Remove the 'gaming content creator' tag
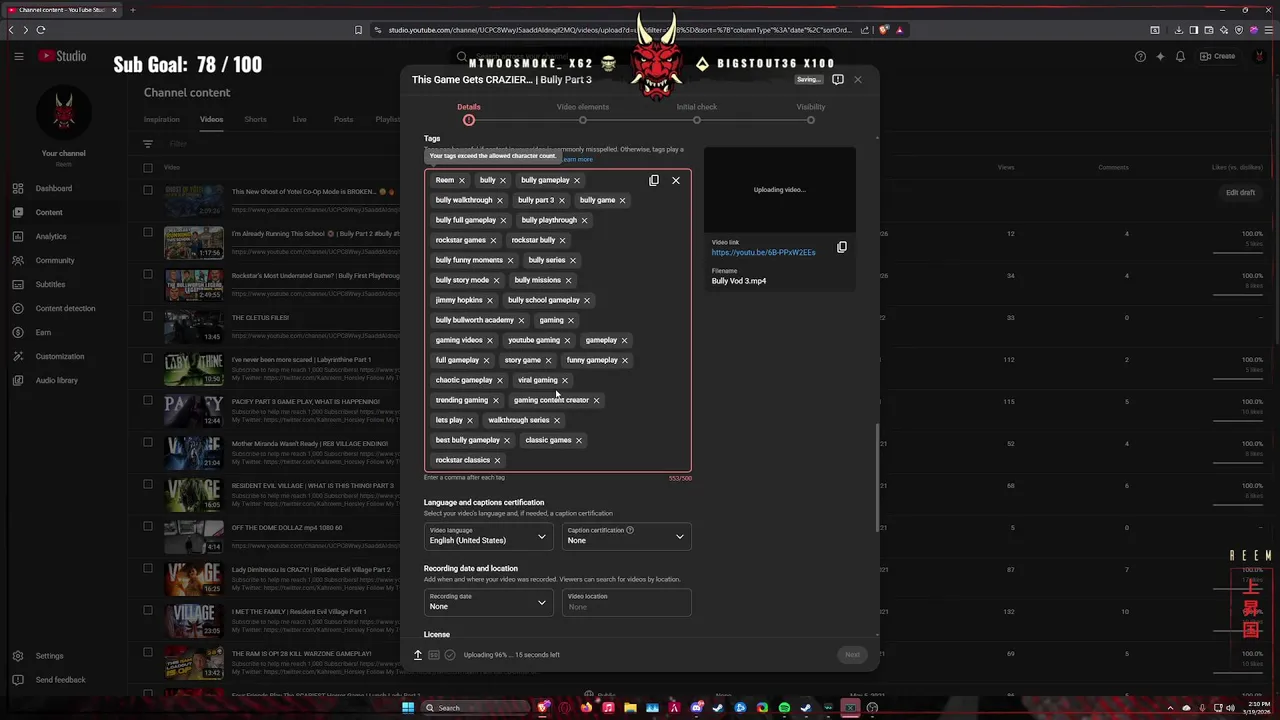 (596, 400)
